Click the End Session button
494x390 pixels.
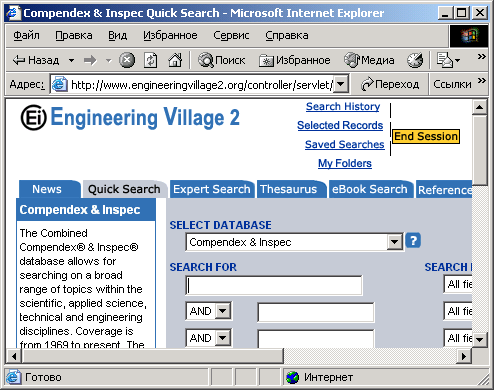426,136
